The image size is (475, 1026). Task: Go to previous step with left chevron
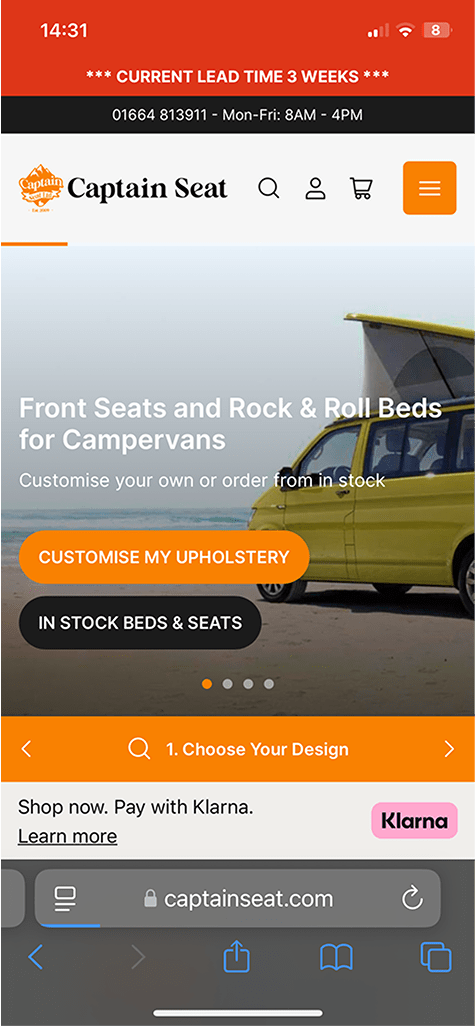coord(26,749)
